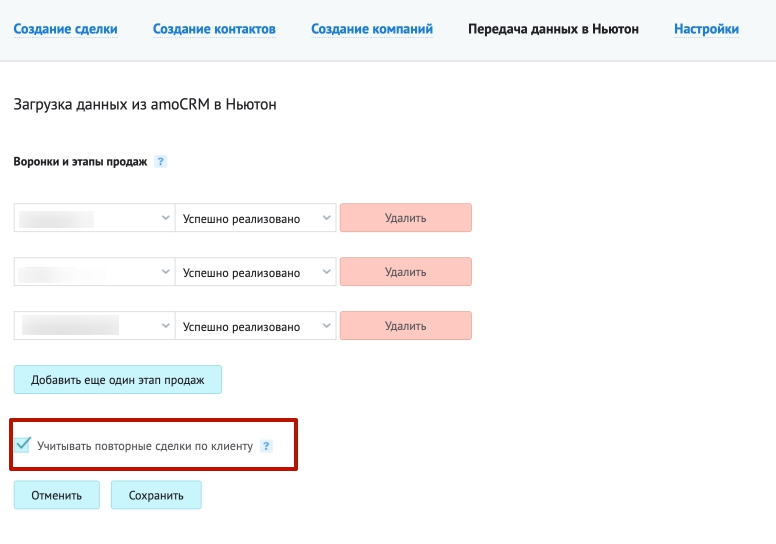776x544 pixels.
Task: Click 'Добавить еще один этап продаж' button
Action: [118, 380]
